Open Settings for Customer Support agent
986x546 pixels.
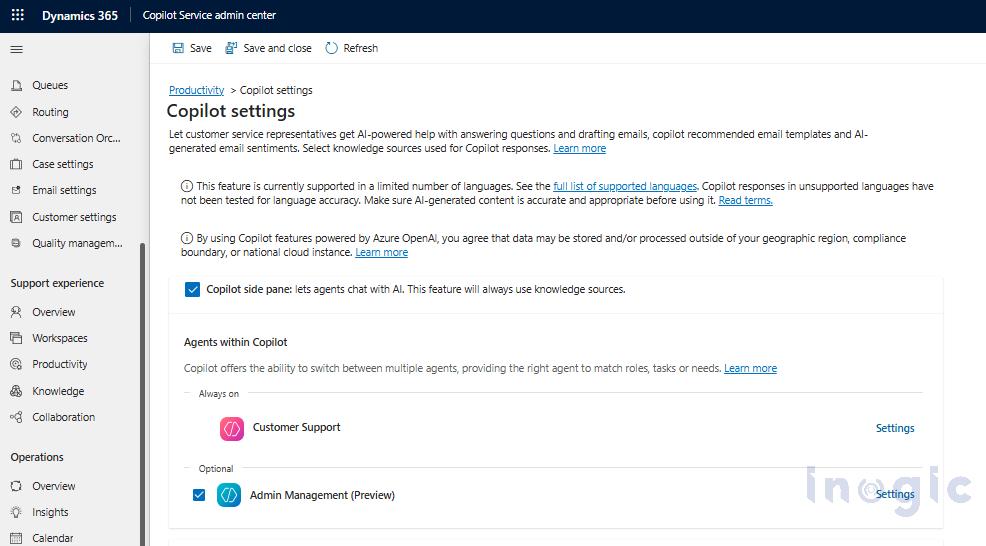pos(895,428)
